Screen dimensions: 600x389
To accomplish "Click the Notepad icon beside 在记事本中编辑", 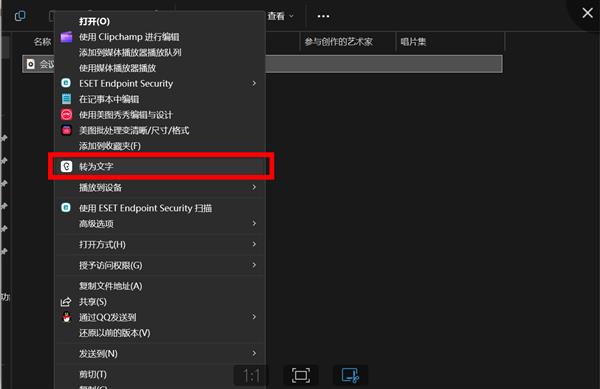I will [x=66, y=99].
